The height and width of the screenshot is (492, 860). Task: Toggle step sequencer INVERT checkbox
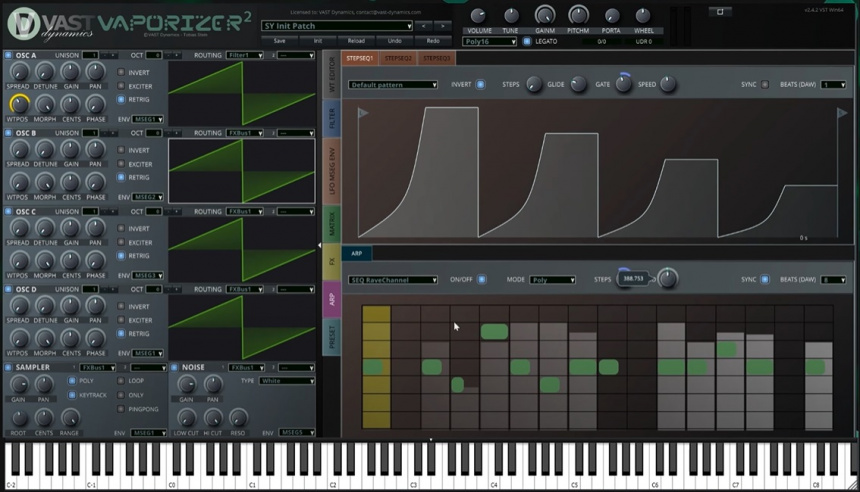click(x=480, y=84)
